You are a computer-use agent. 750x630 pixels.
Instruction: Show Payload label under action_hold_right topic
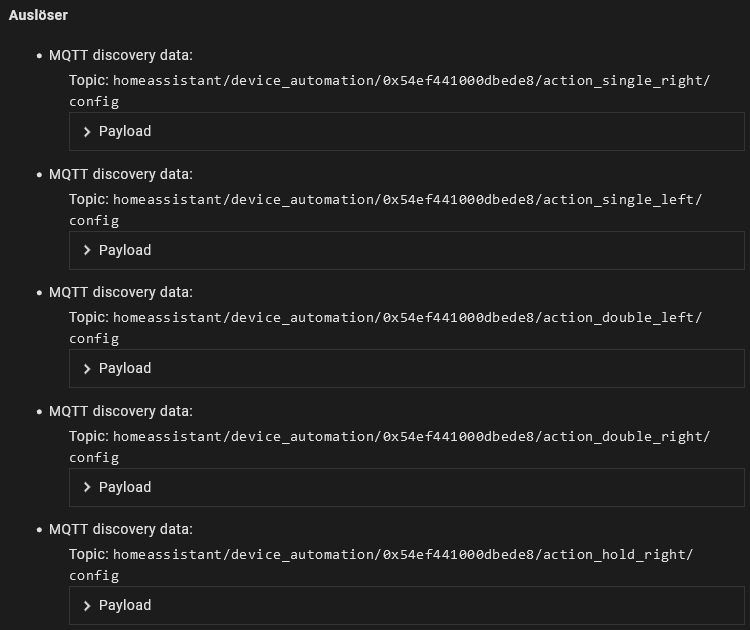point(125,605)
